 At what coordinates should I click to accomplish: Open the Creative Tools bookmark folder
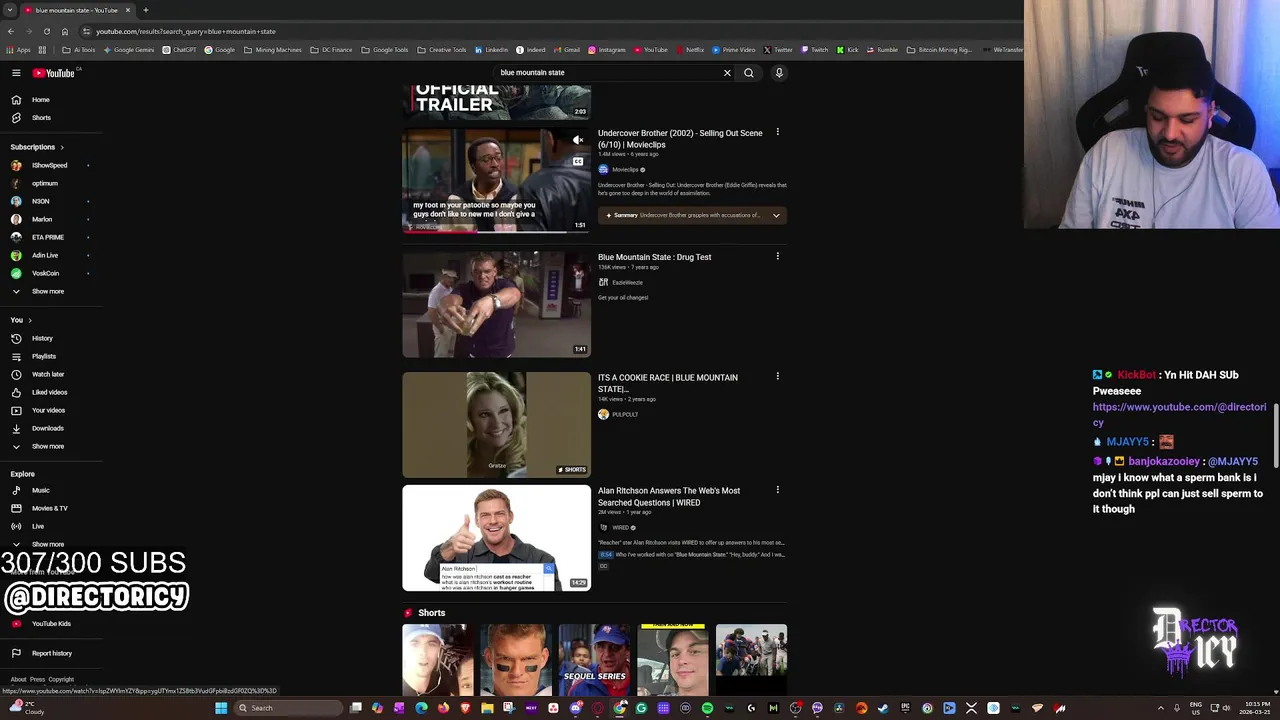tap(441, 50)
